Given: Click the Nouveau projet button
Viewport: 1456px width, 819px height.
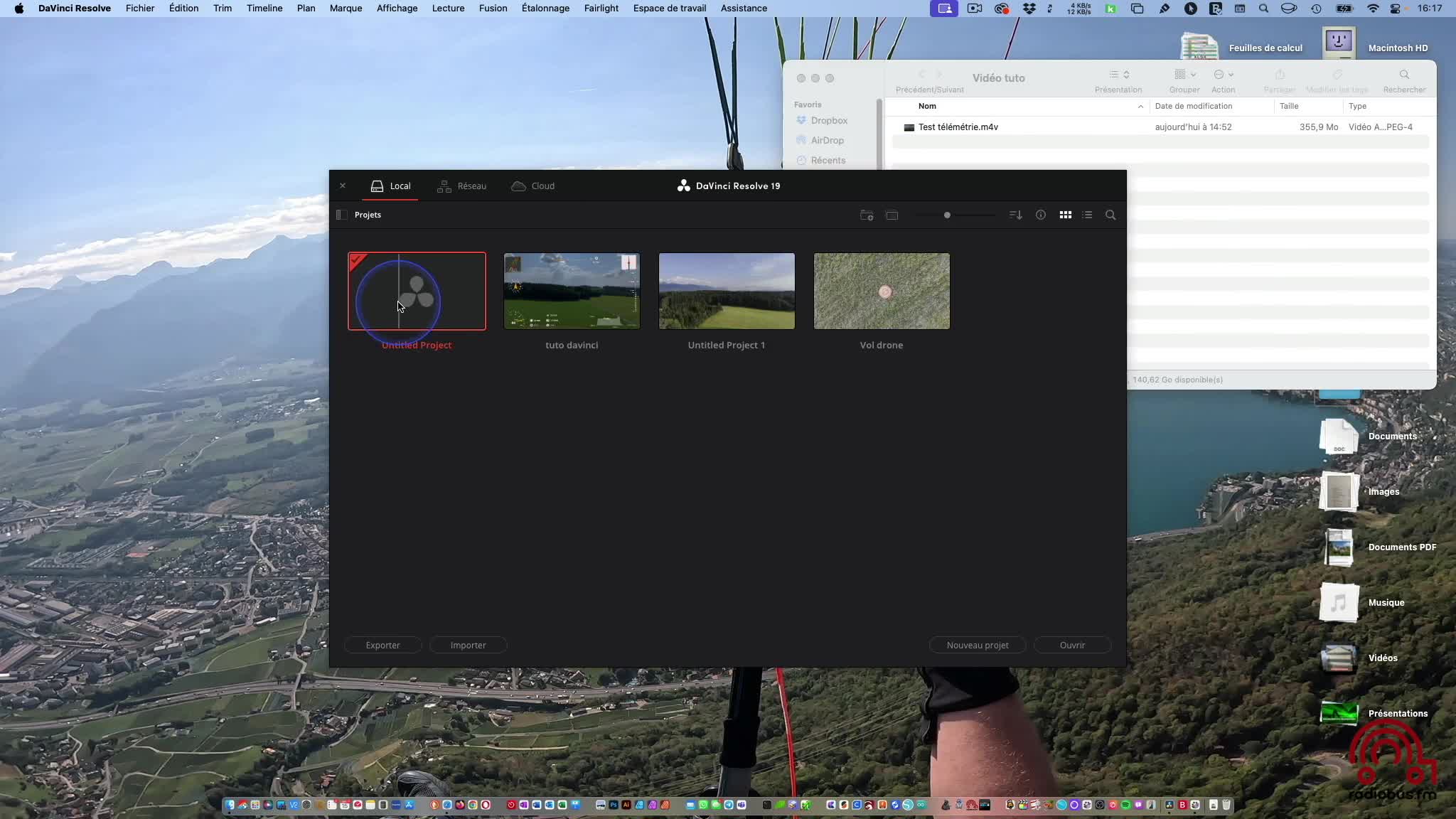Looking at the screenshot, I should pos(977,645).
